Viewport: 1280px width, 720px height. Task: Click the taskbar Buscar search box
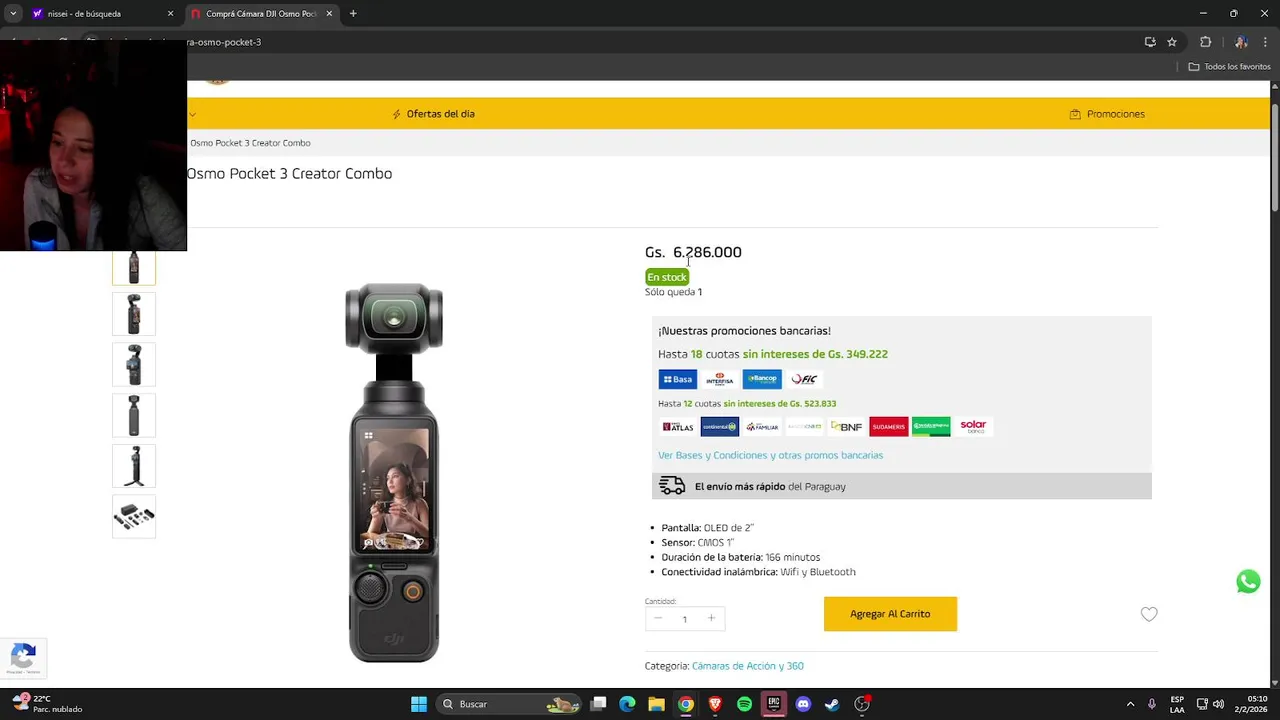[x=511, y=704]
